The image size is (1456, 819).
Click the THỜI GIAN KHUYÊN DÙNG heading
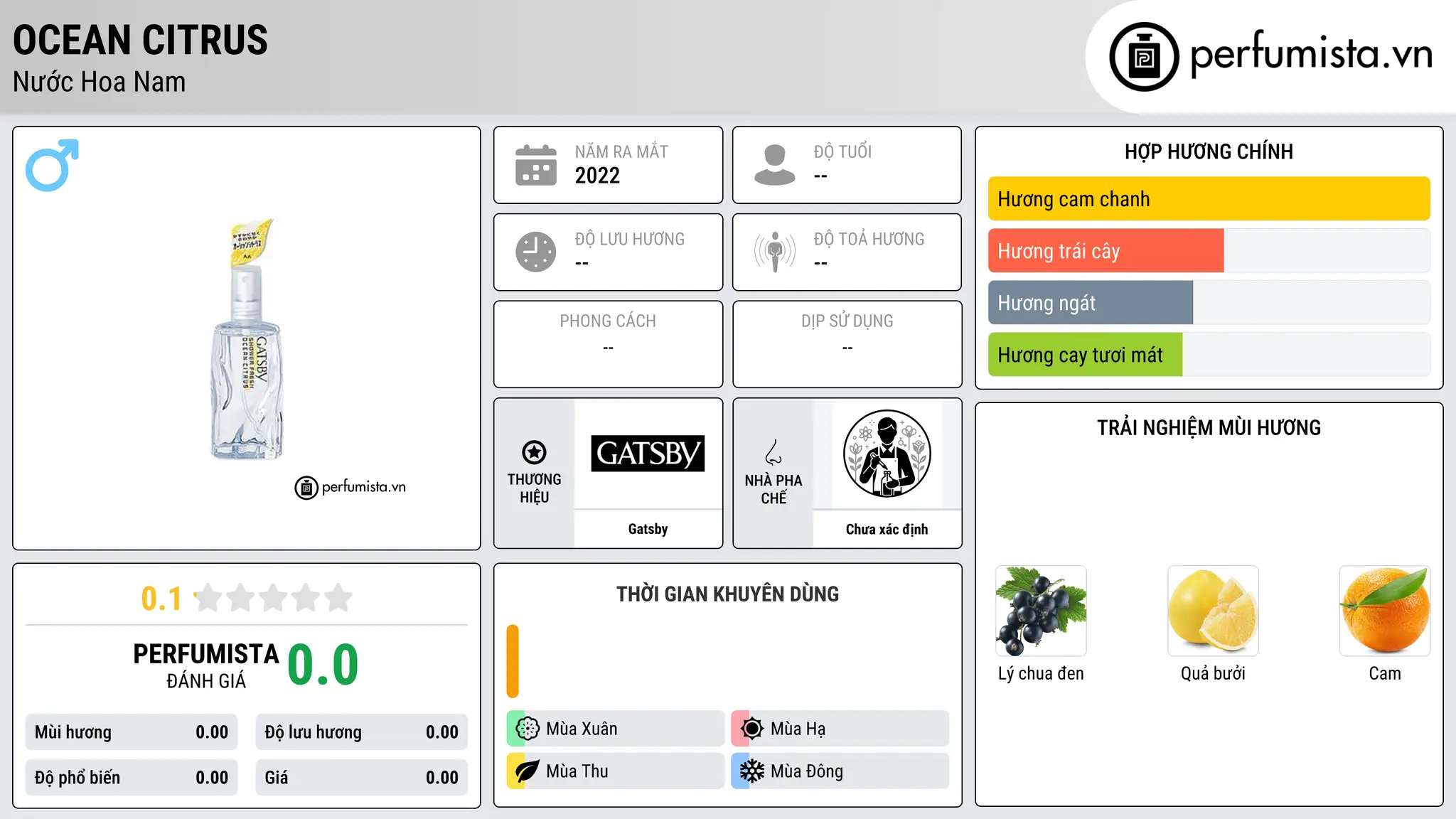tap(727, 594)
